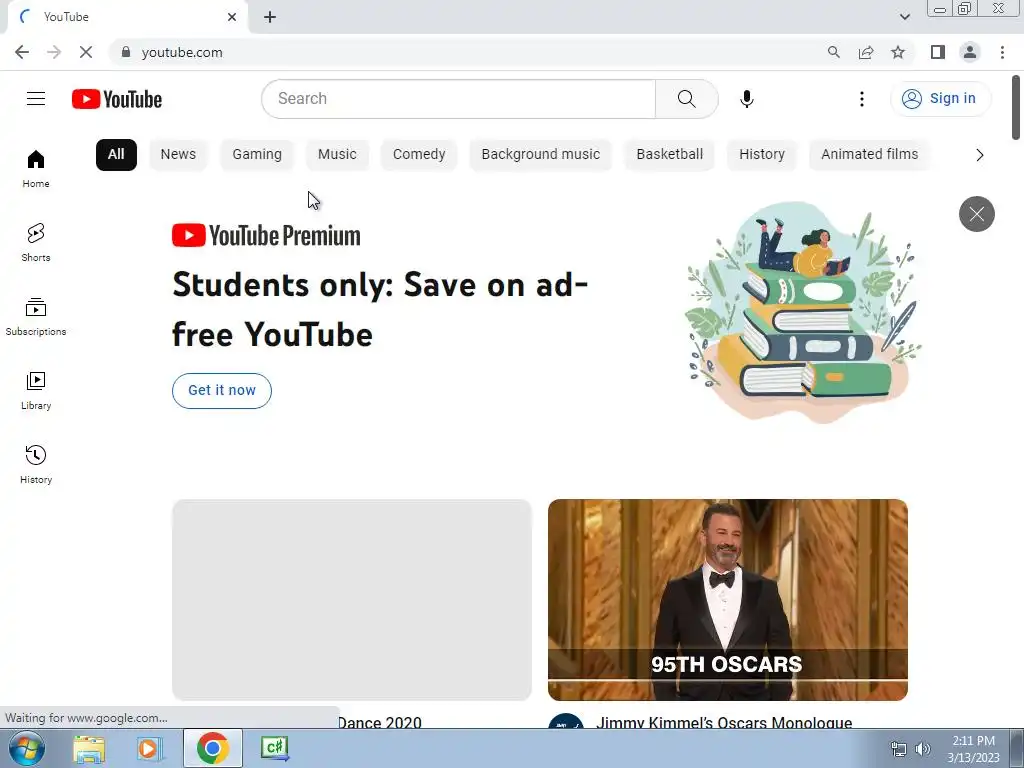Image resolution: width=1024 pixels, height=768 pixels.
Task: Click the search magnifier button
Action: tap(686, 99)
